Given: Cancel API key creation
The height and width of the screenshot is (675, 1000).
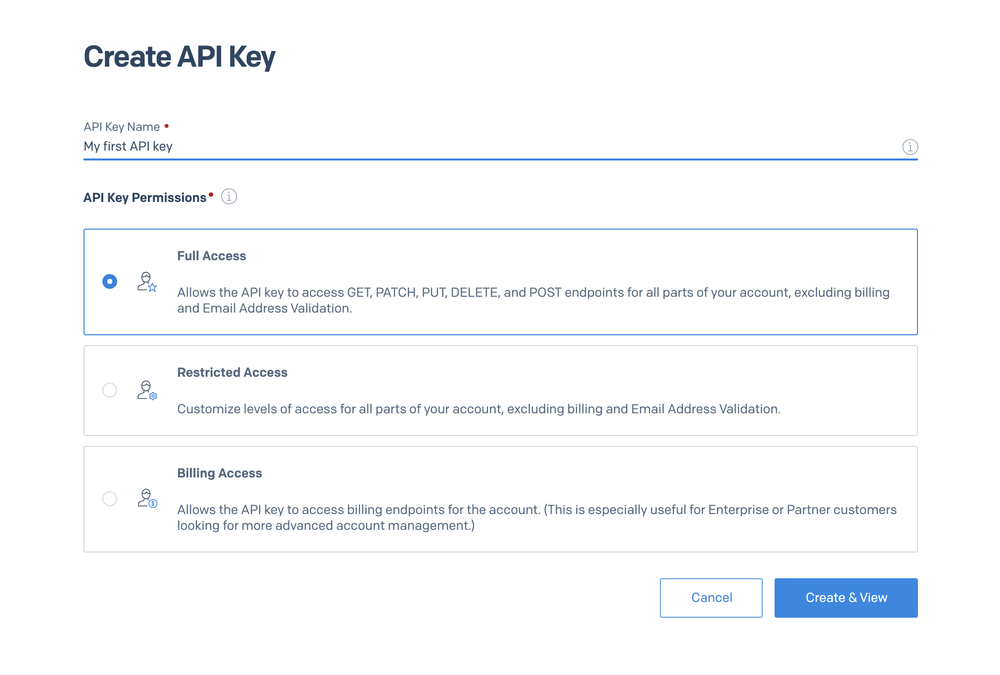Looking at the screenshot, I should 711,598.
